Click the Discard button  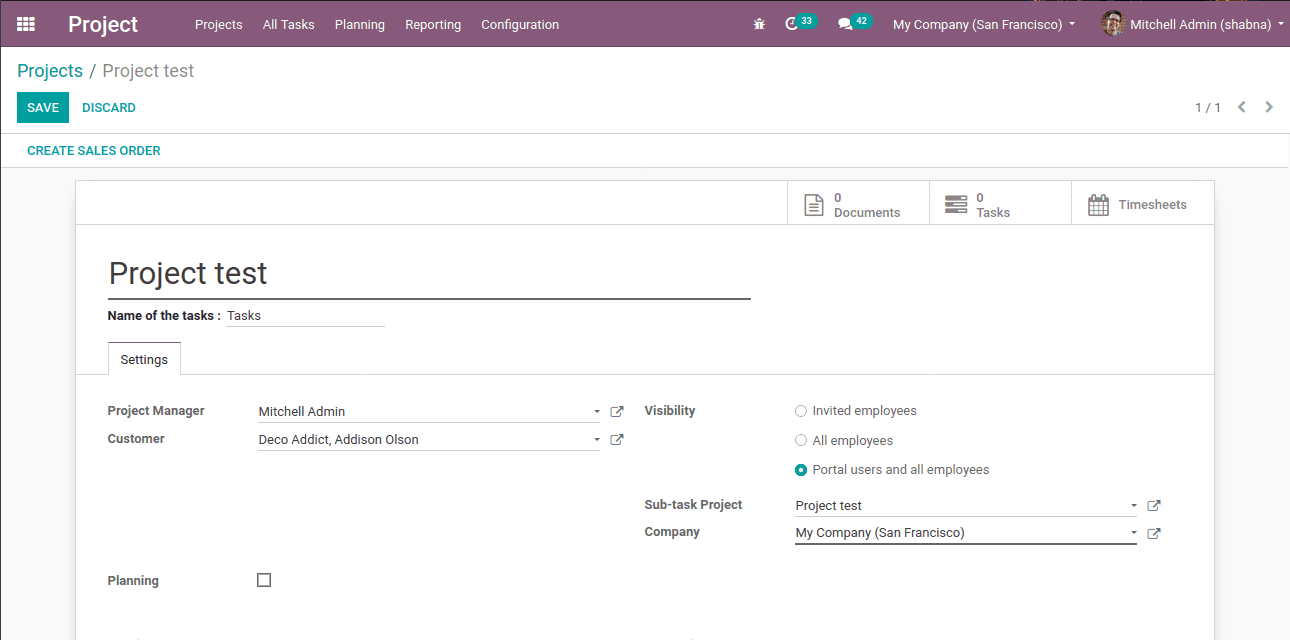(x=109, y=107)
